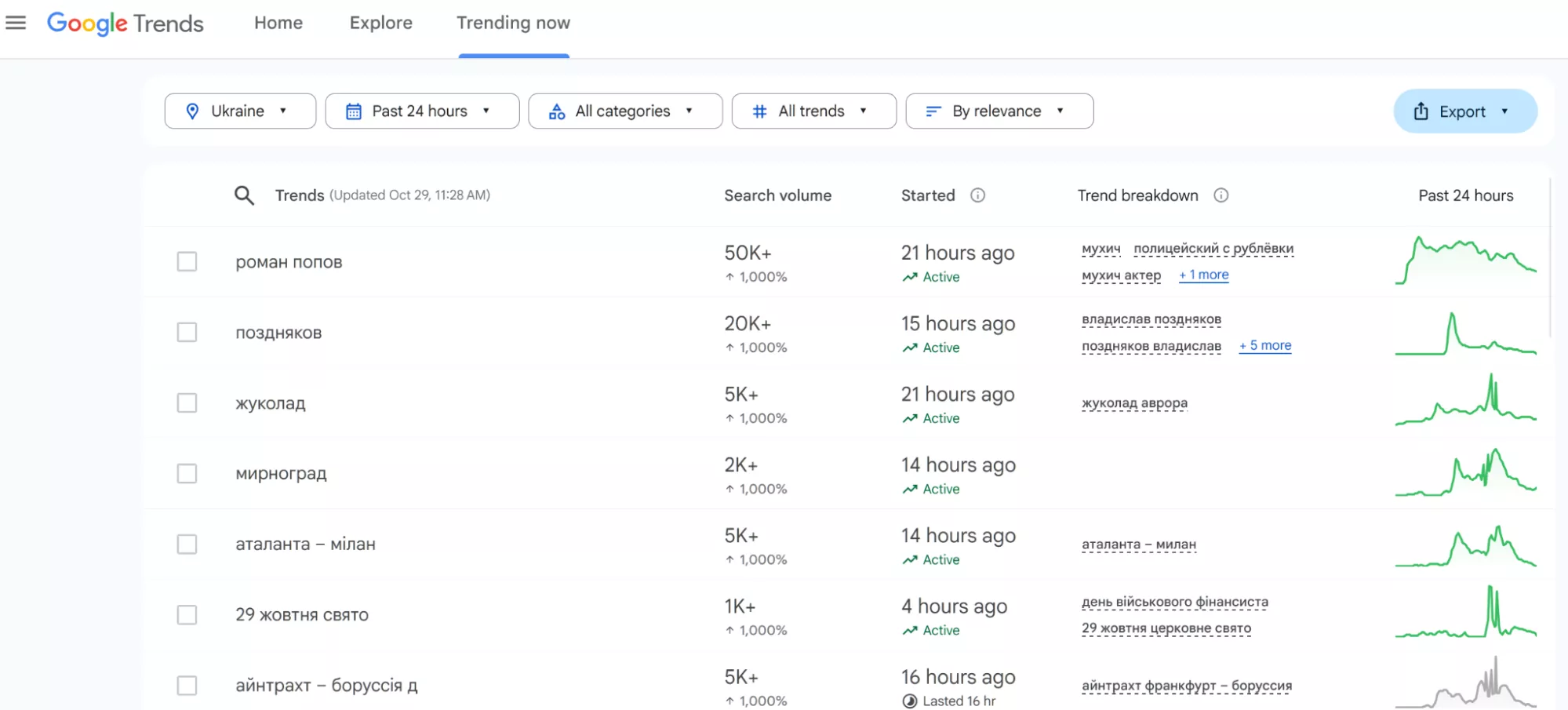Click the info icon next to Started
The height and width of the screenshot is (710, 1568).
pos(977,195)
